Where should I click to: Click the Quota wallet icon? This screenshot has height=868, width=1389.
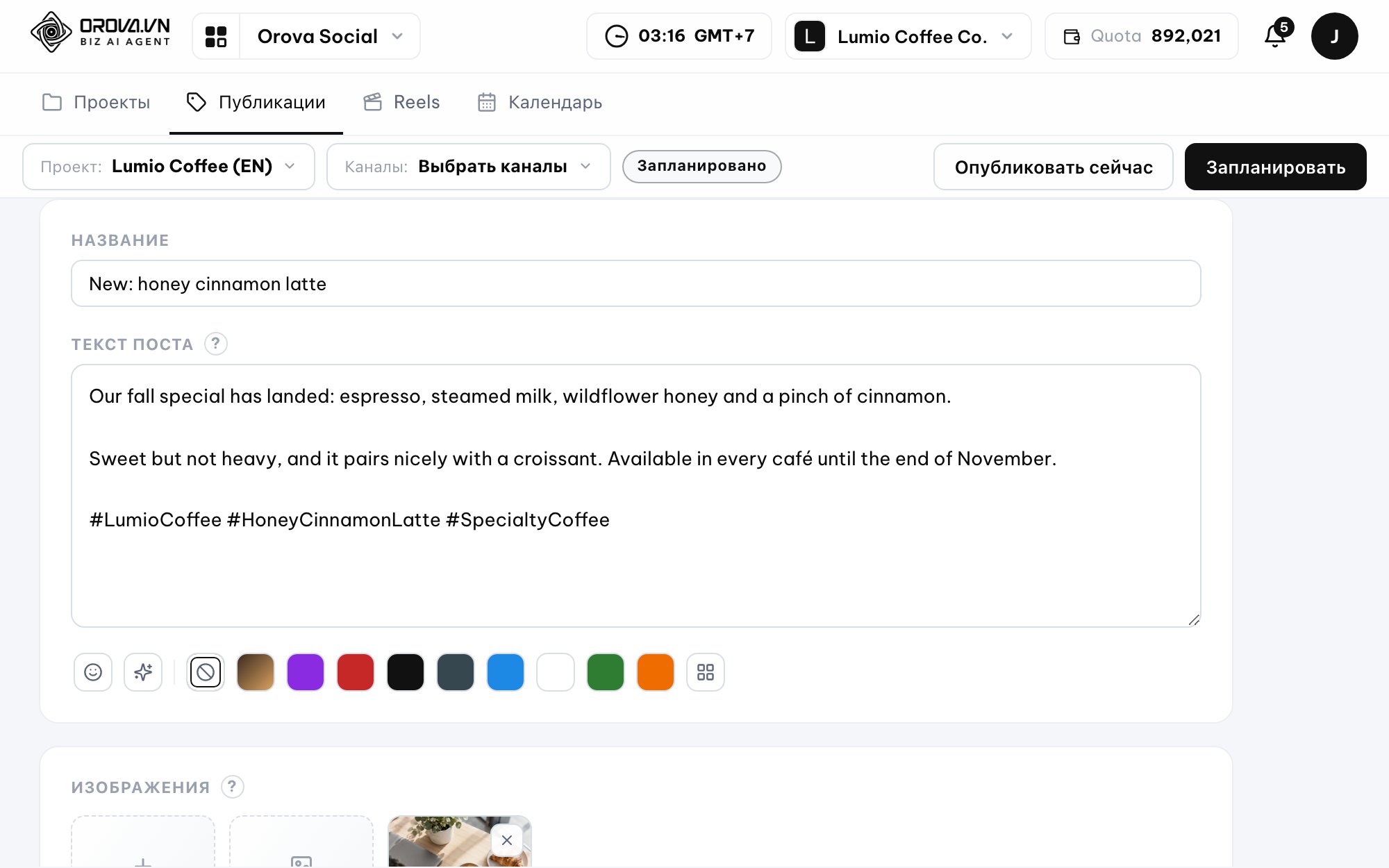click(1072, 36)
